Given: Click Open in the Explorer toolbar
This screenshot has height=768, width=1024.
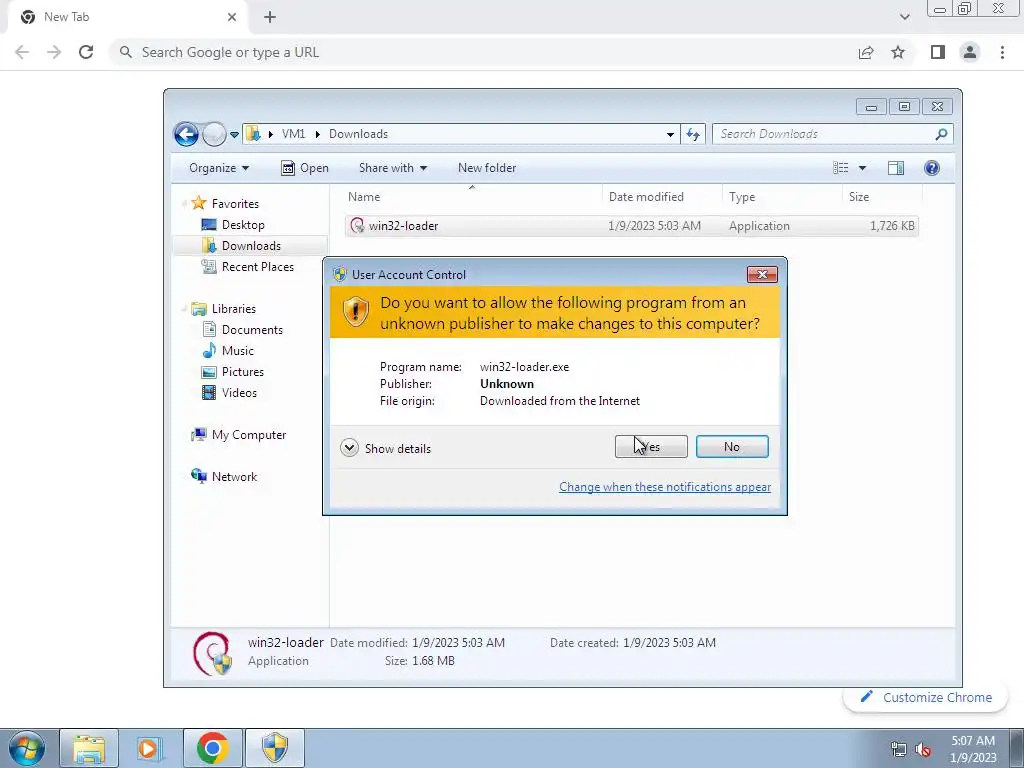Looking at the screenshot, I should coord(305,168).
